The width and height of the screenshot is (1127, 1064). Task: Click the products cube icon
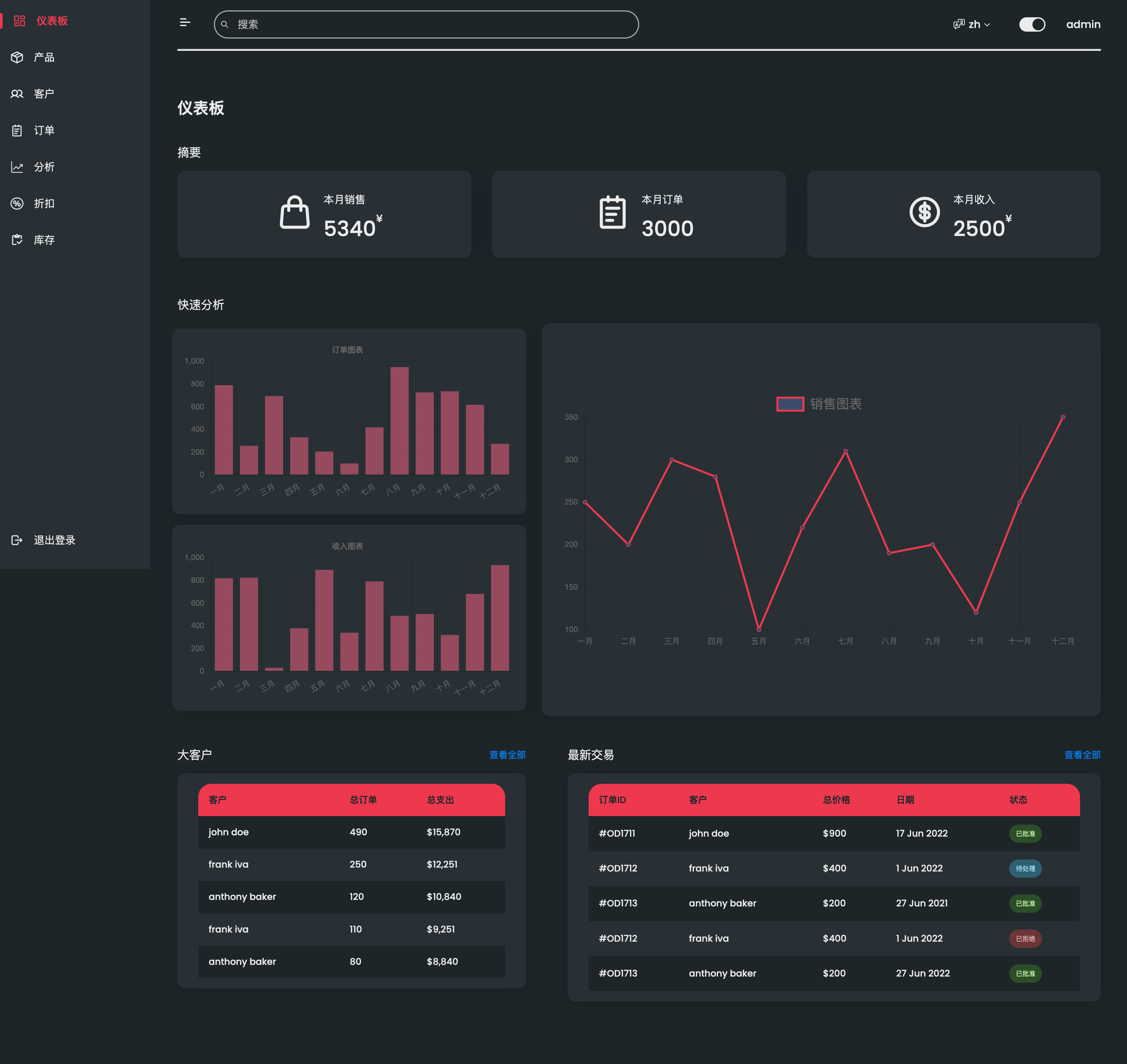17,57
